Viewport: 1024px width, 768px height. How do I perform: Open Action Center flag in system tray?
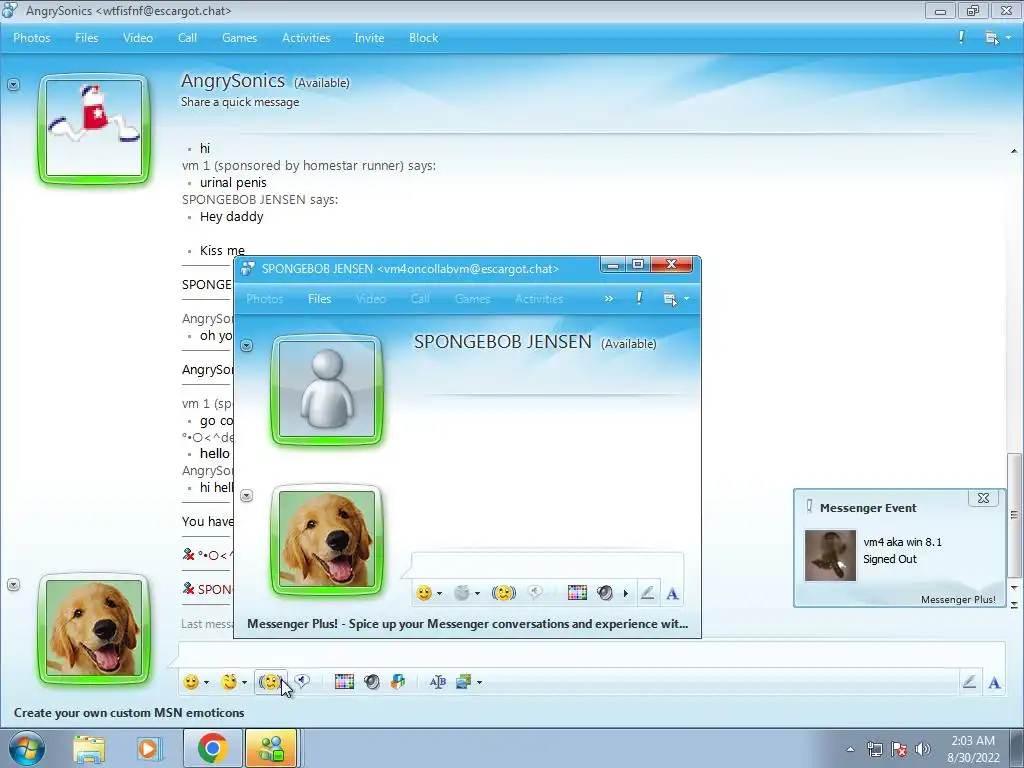(x=899, y=749)
